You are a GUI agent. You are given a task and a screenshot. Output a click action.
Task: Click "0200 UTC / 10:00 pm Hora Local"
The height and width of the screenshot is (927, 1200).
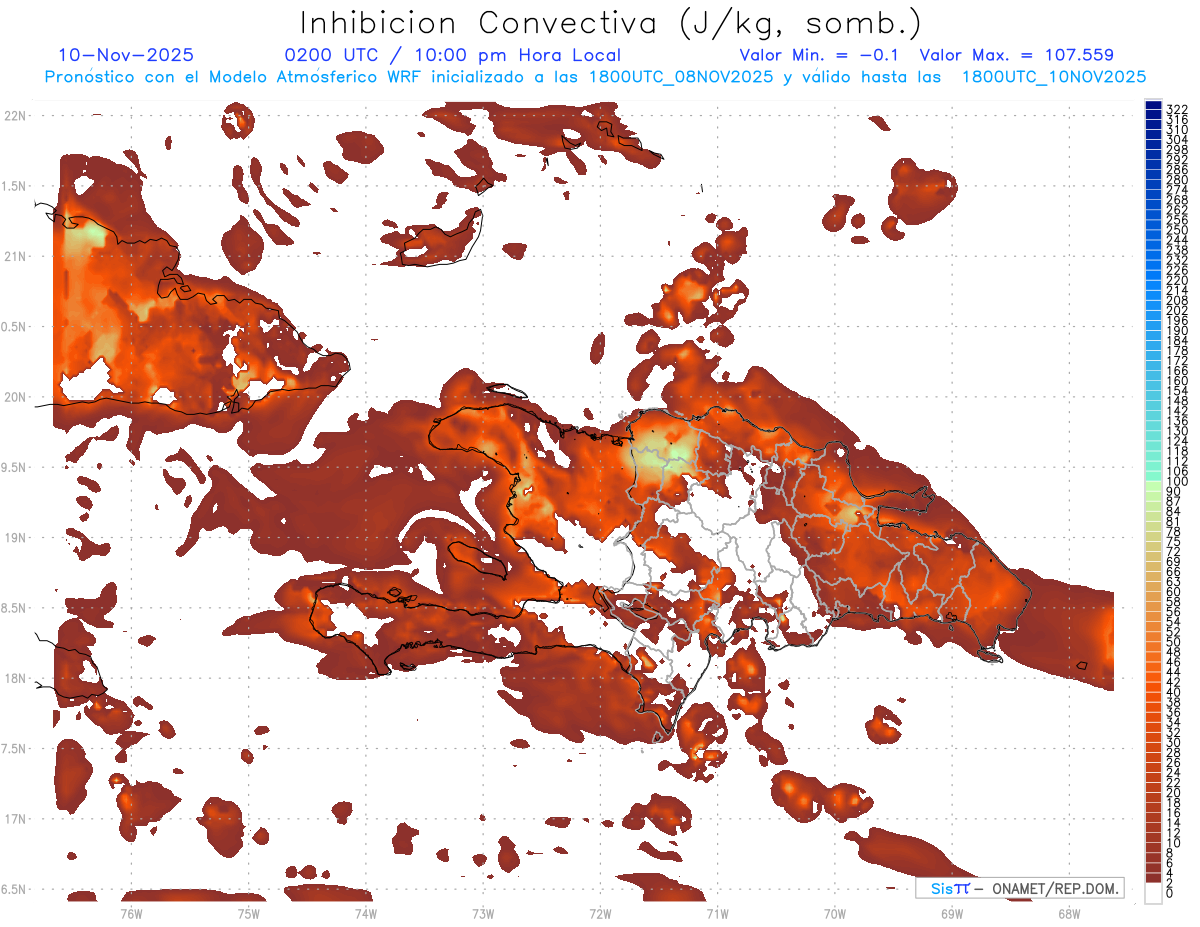point(452,56)
